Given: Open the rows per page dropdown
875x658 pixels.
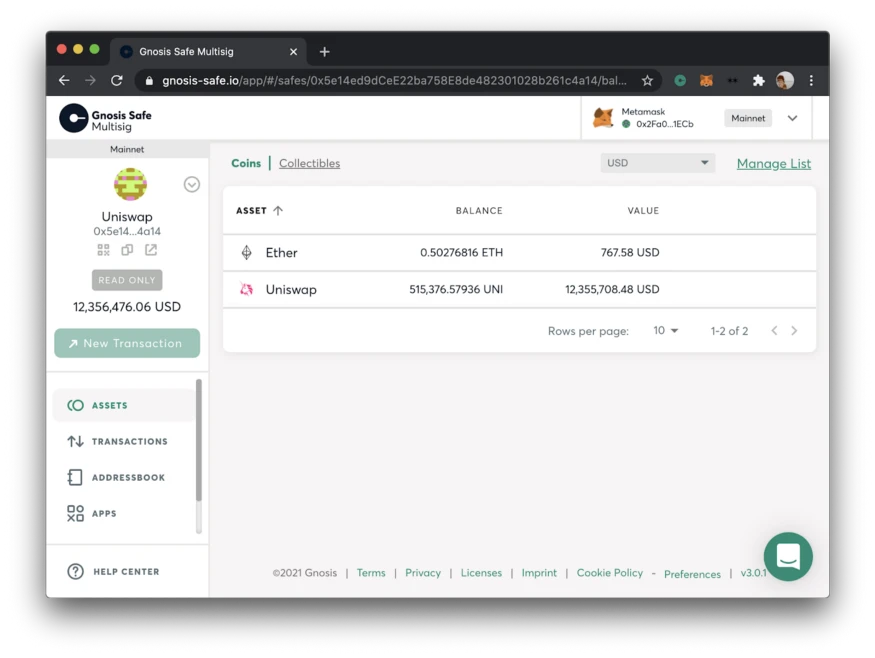Looking at the screenshot, I should point(666,331).
